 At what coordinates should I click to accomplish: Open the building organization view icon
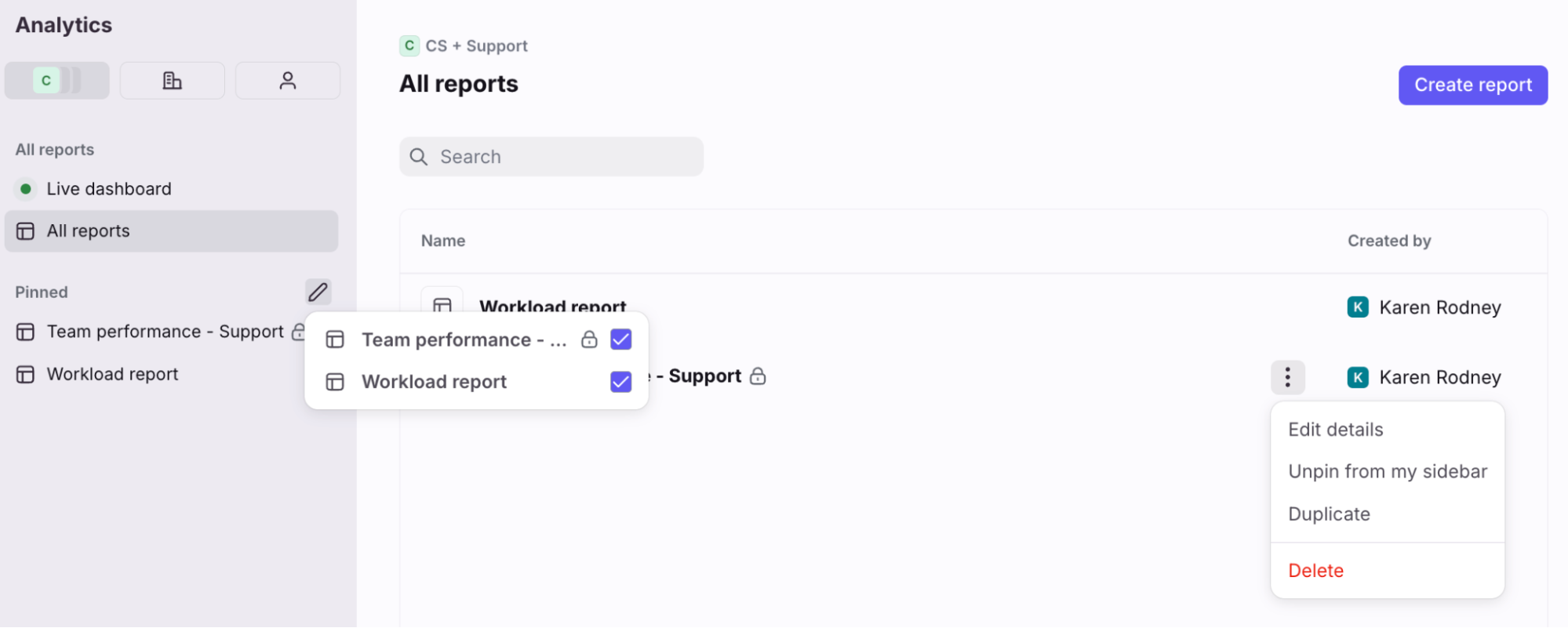tap(173, 81)
